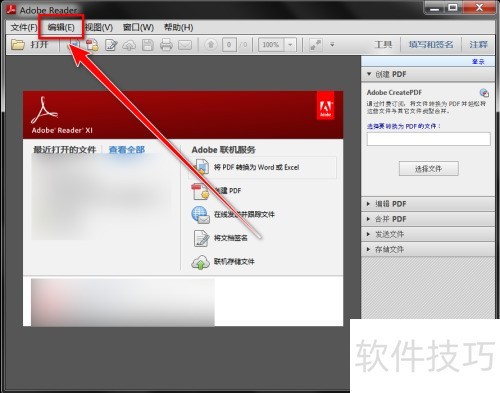The height and width of the screenshot is (393, 500).
Task: Click the 将文档签名 document pen icon
Action: tap(201, 238)
